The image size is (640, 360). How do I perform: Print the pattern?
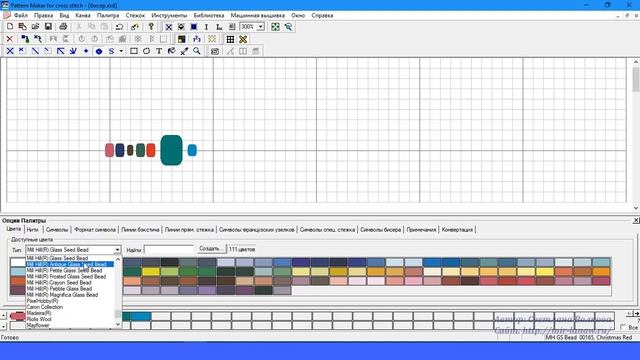pyautogui.click(x=63, y=27)
